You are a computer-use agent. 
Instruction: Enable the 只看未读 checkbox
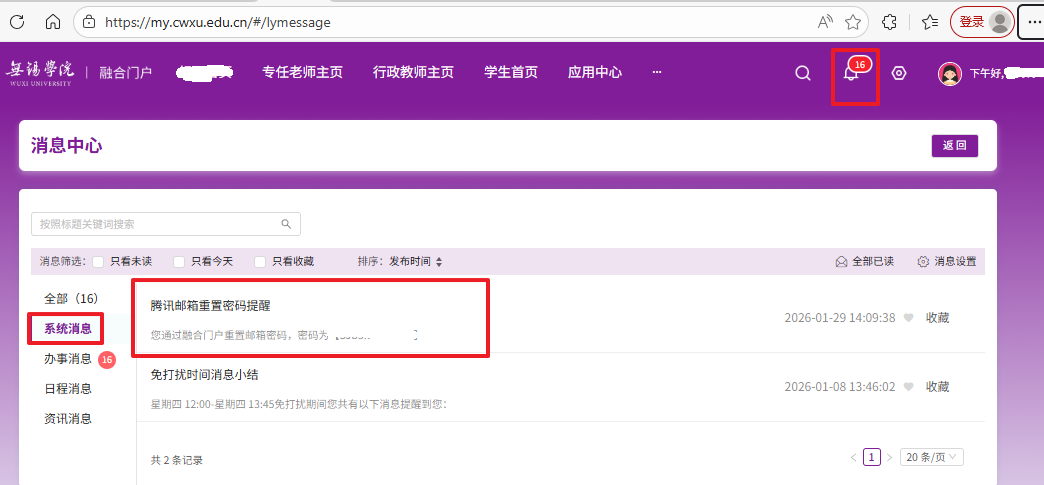click(x=99, y=262)
